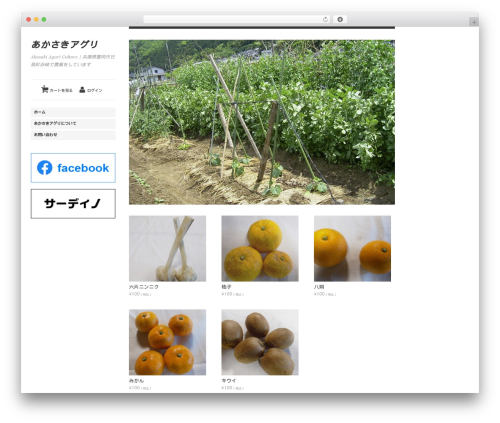Open the みかん mandarin product thumbnail
The height and width of the screenshot is (423, 500).
pos(167,342)
